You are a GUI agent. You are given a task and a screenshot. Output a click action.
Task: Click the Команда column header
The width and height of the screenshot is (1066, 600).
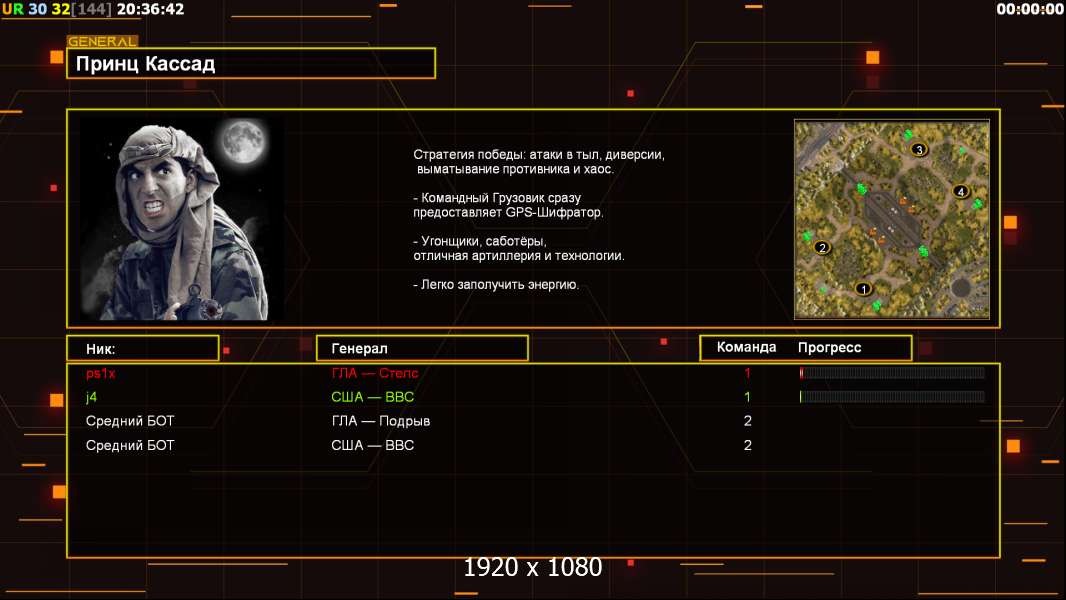(746, 348)
